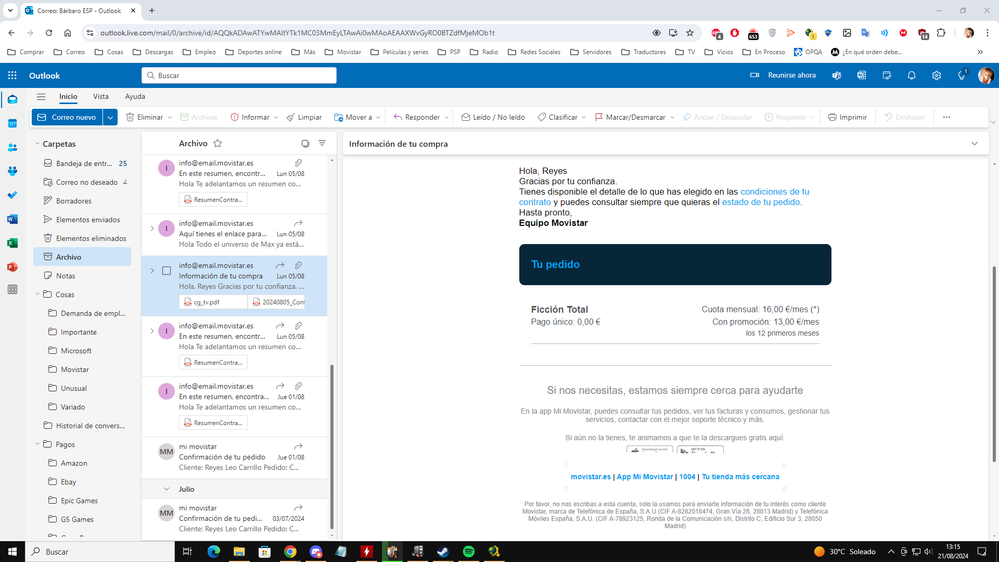
Task: Collapse the Carpetas section
Action: pos(38,144)
